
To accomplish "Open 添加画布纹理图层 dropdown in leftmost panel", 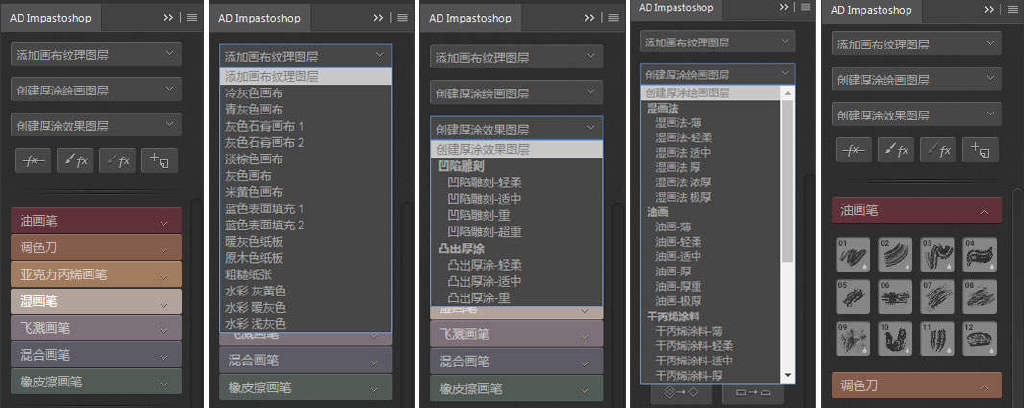I will tap(97, 54).
